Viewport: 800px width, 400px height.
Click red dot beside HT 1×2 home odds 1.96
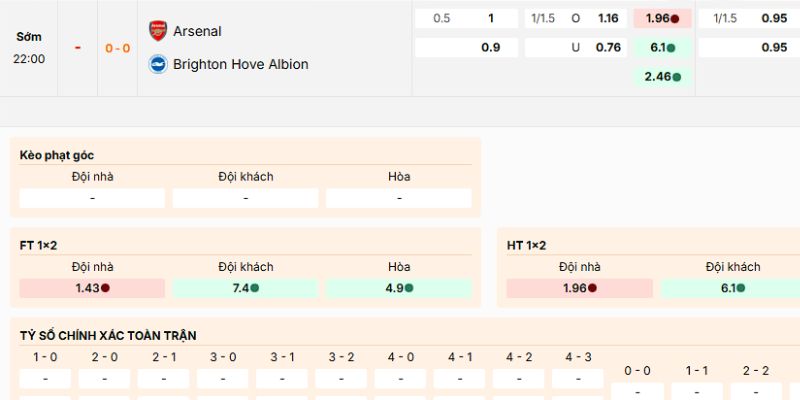(593, 288)
